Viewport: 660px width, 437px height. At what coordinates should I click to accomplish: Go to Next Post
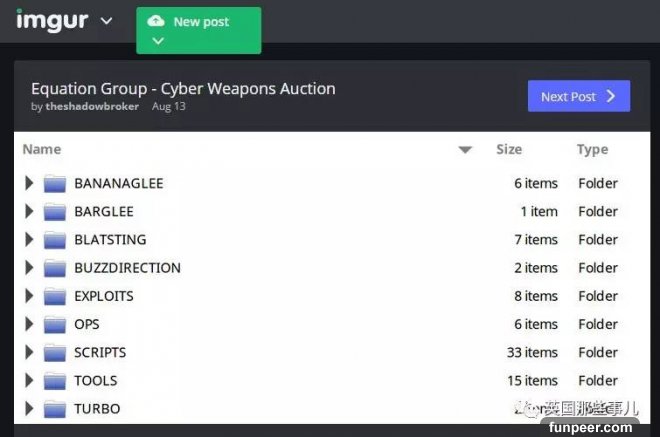coord(578,96)
